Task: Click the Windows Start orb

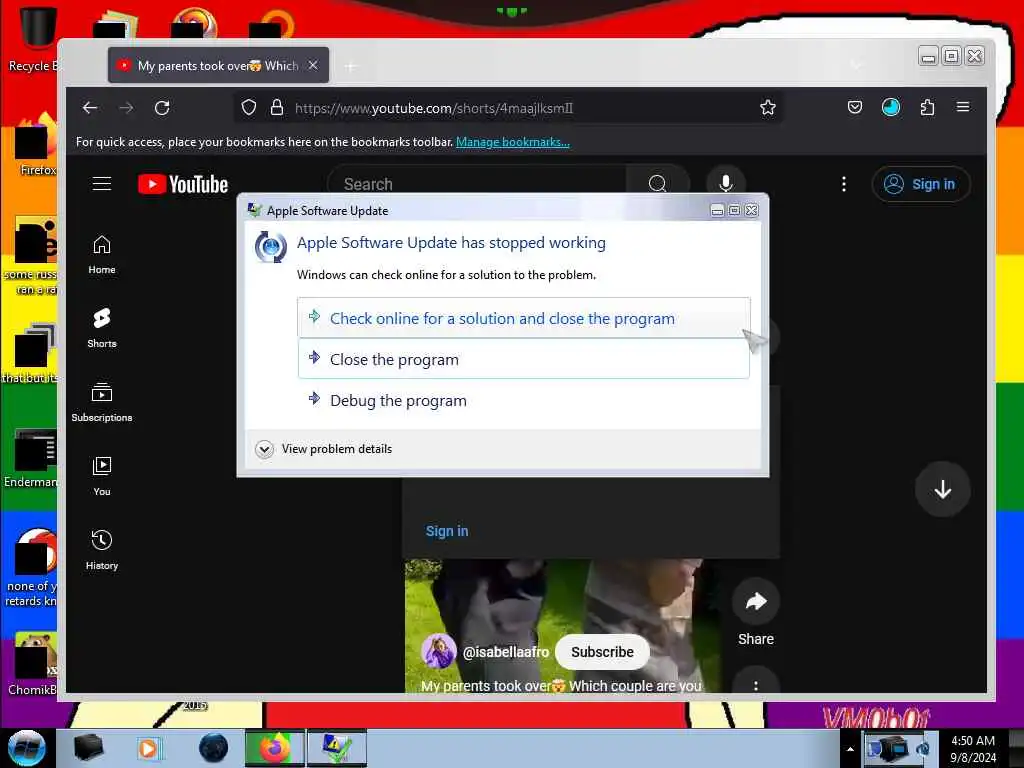Action: click(27, 748)
